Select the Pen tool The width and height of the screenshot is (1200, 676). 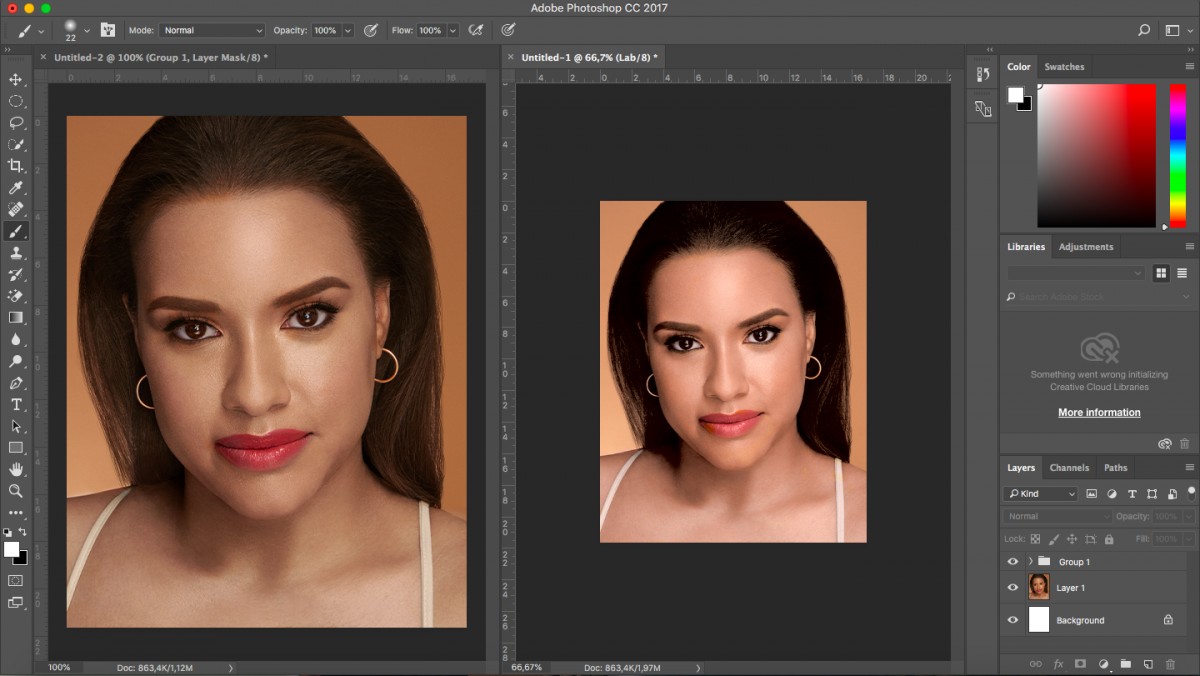click(16, 383)
